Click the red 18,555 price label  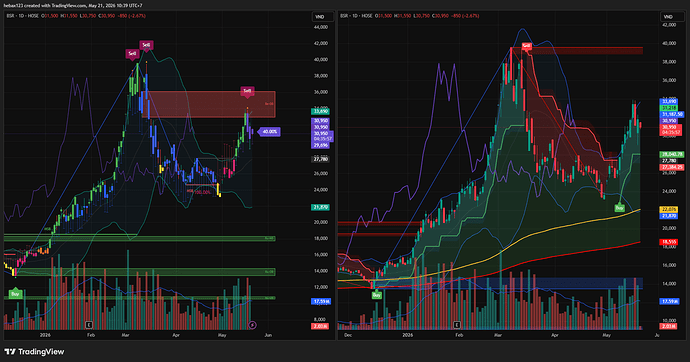click(668, 242)
